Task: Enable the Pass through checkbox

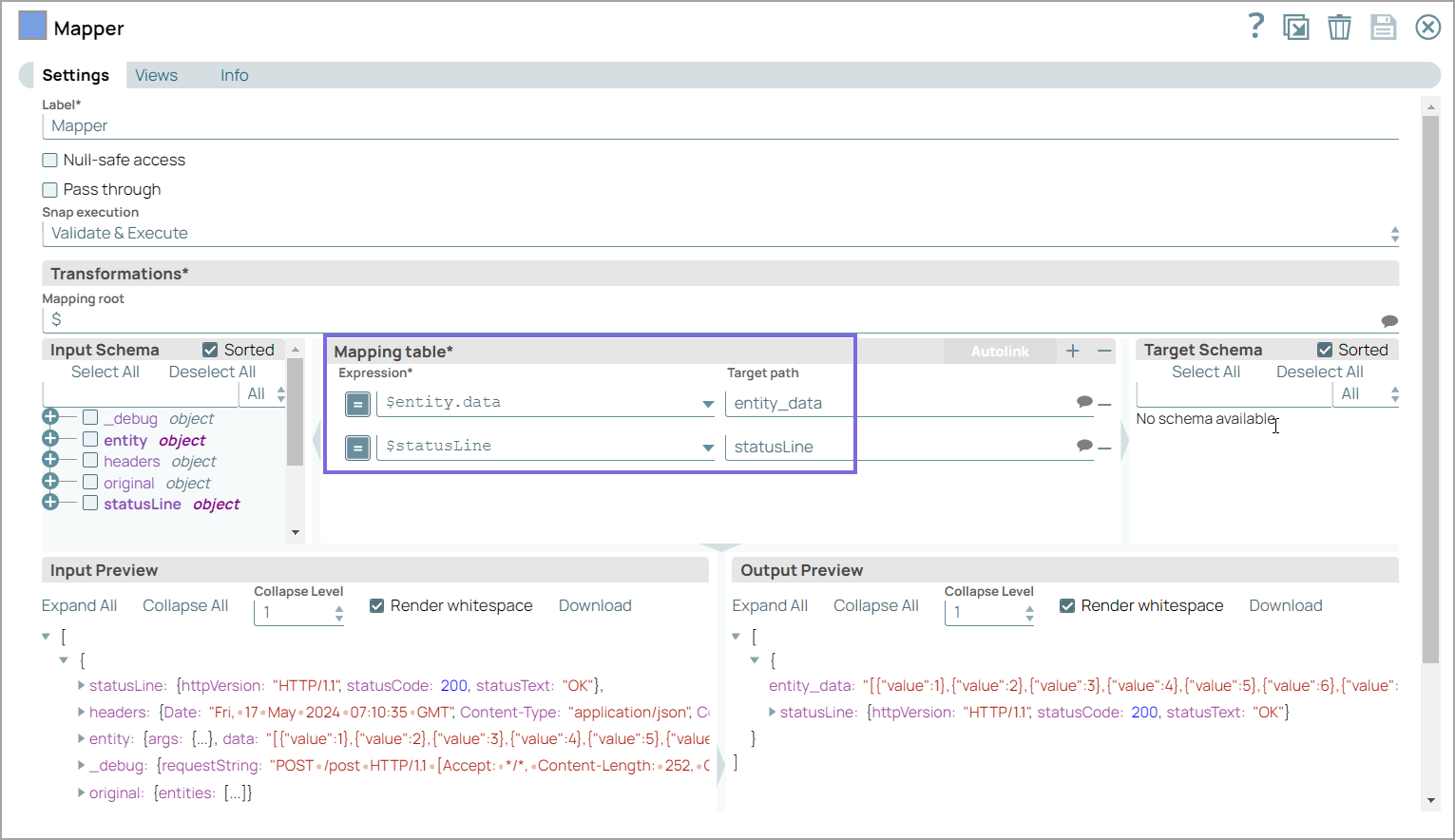Action: [x=50, y=190]
